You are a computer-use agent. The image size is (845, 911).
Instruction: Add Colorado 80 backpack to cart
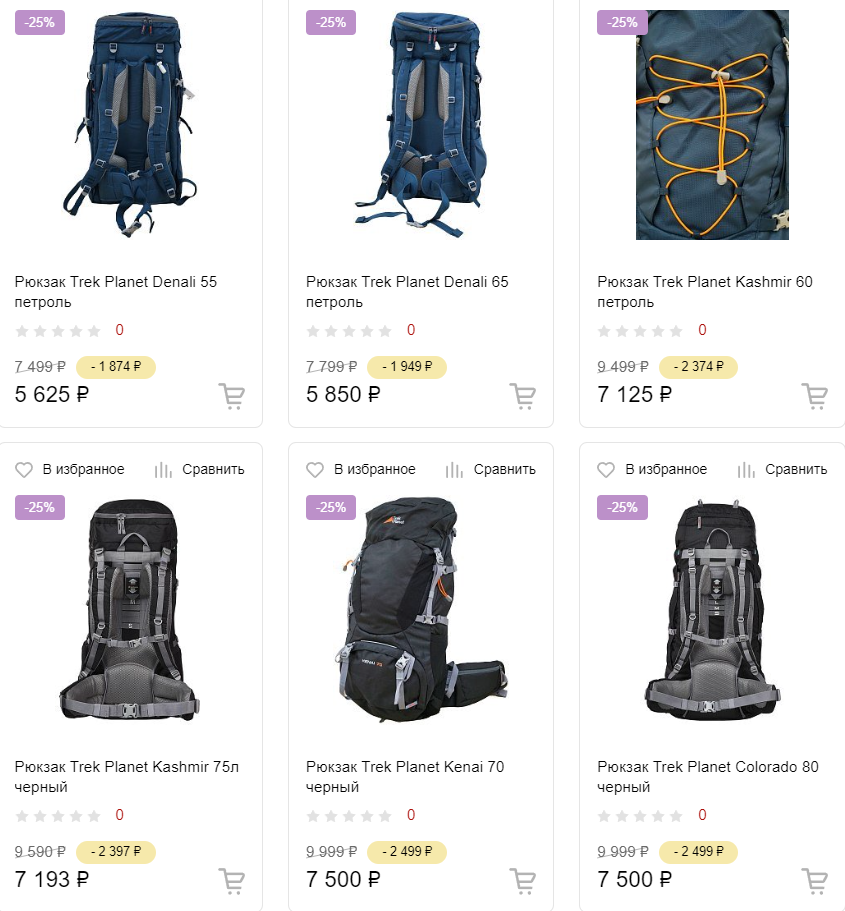pos(814,881)
